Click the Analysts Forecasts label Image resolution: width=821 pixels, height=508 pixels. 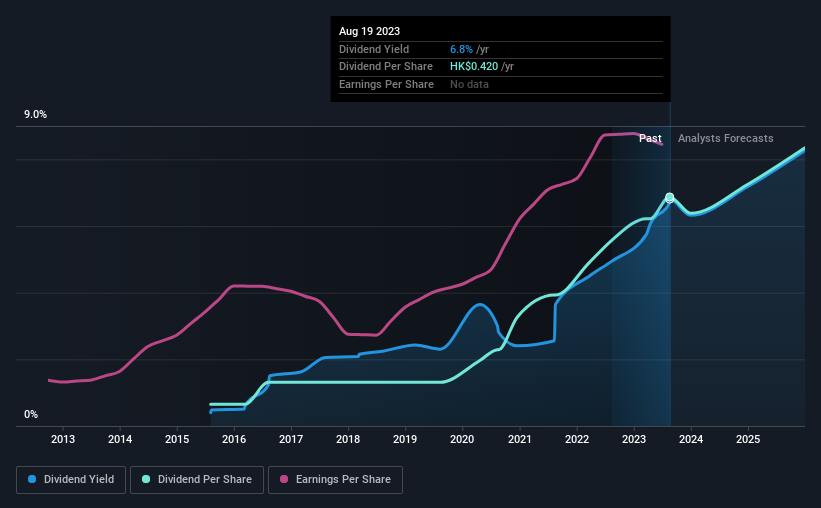726,138
